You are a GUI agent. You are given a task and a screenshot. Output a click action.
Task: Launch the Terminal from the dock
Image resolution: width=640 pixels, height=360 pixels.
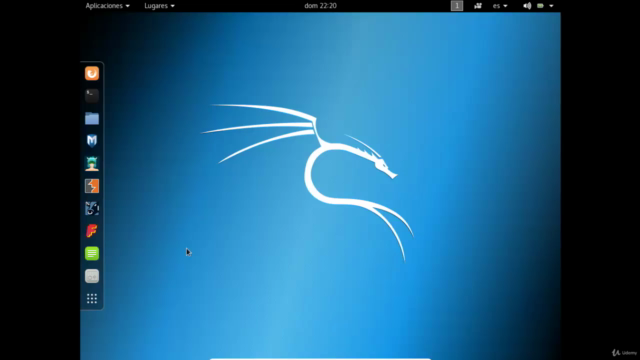coord(92,96)
